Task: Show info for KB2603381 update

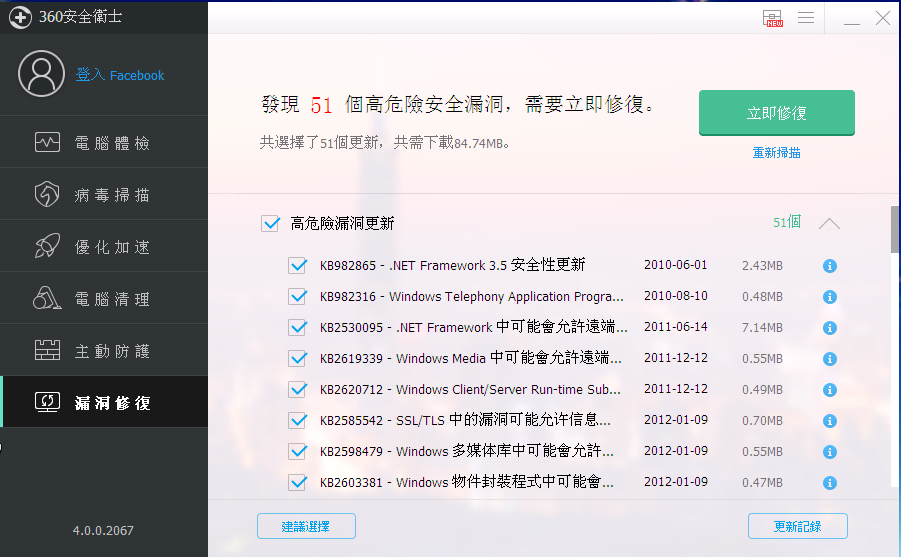Action: pos(829,483)
